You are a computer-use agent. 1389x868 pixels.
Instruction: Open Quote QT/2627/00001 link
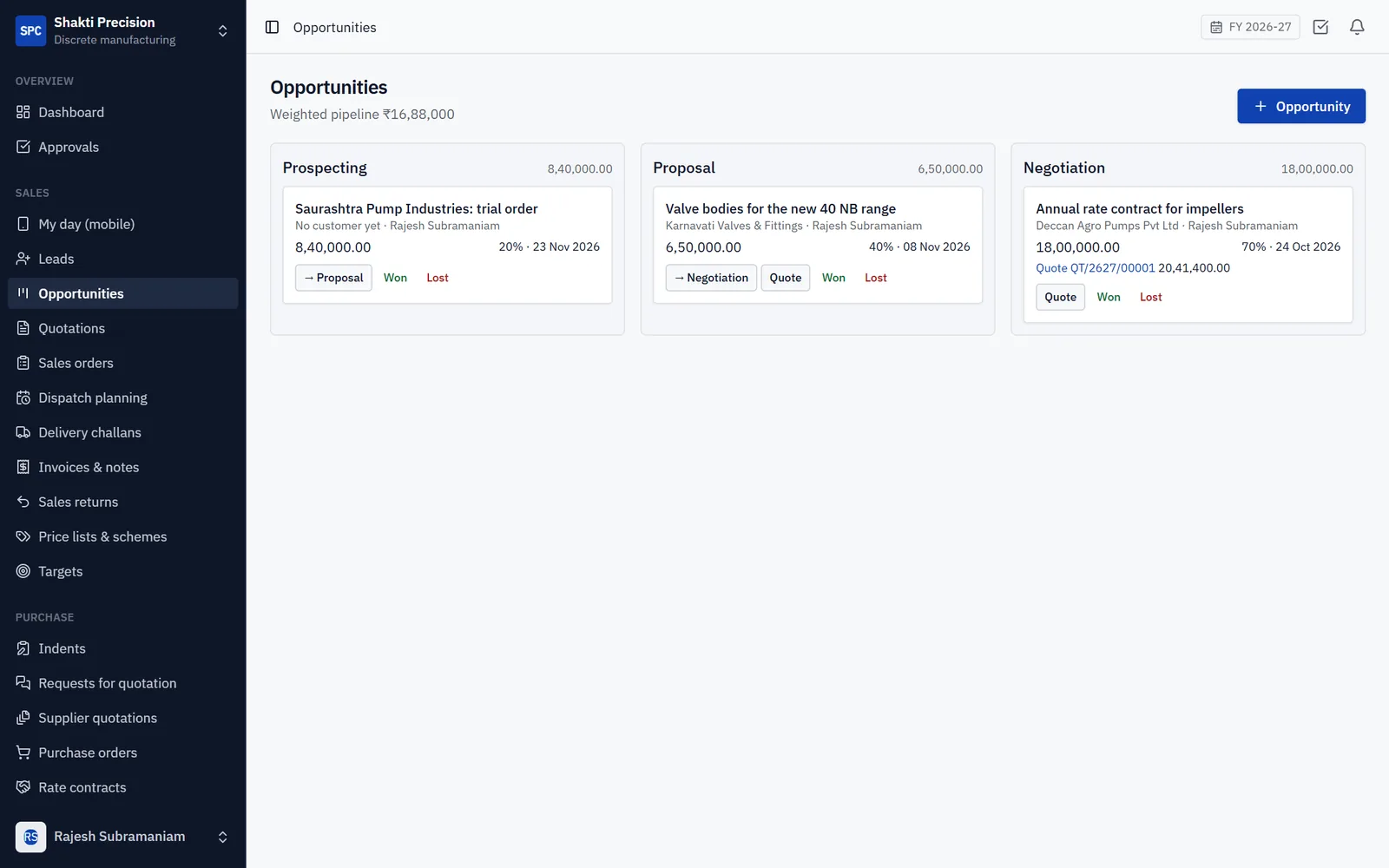click(x=1096, y=268)
